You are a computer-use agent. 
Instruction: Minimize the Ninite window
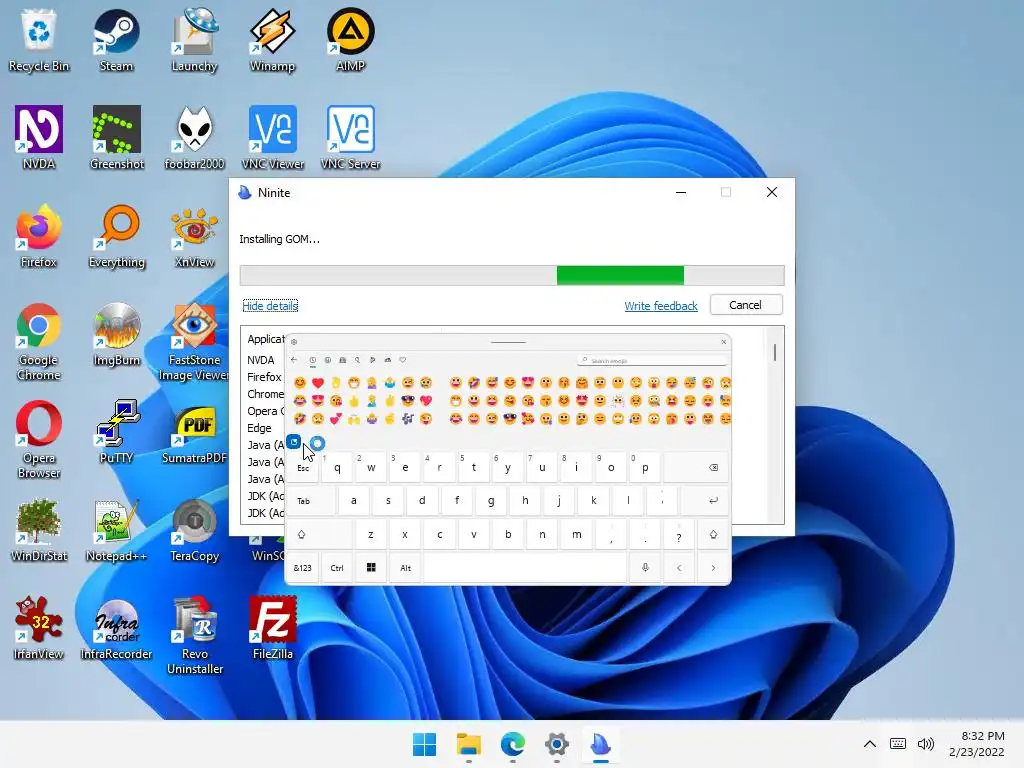680,192
